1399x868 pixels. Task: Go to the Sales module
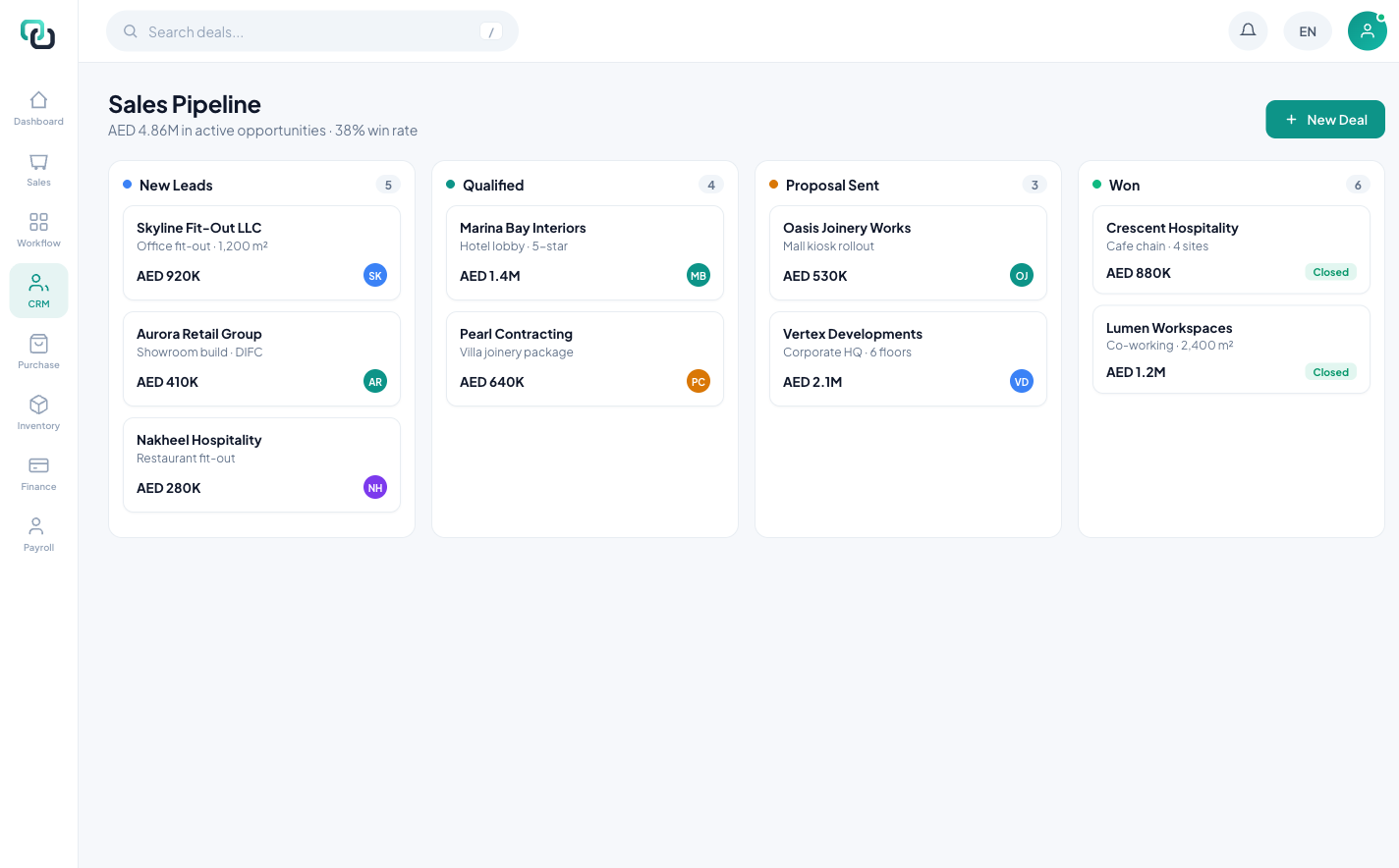pyautogui.click(x=38, y=169)
